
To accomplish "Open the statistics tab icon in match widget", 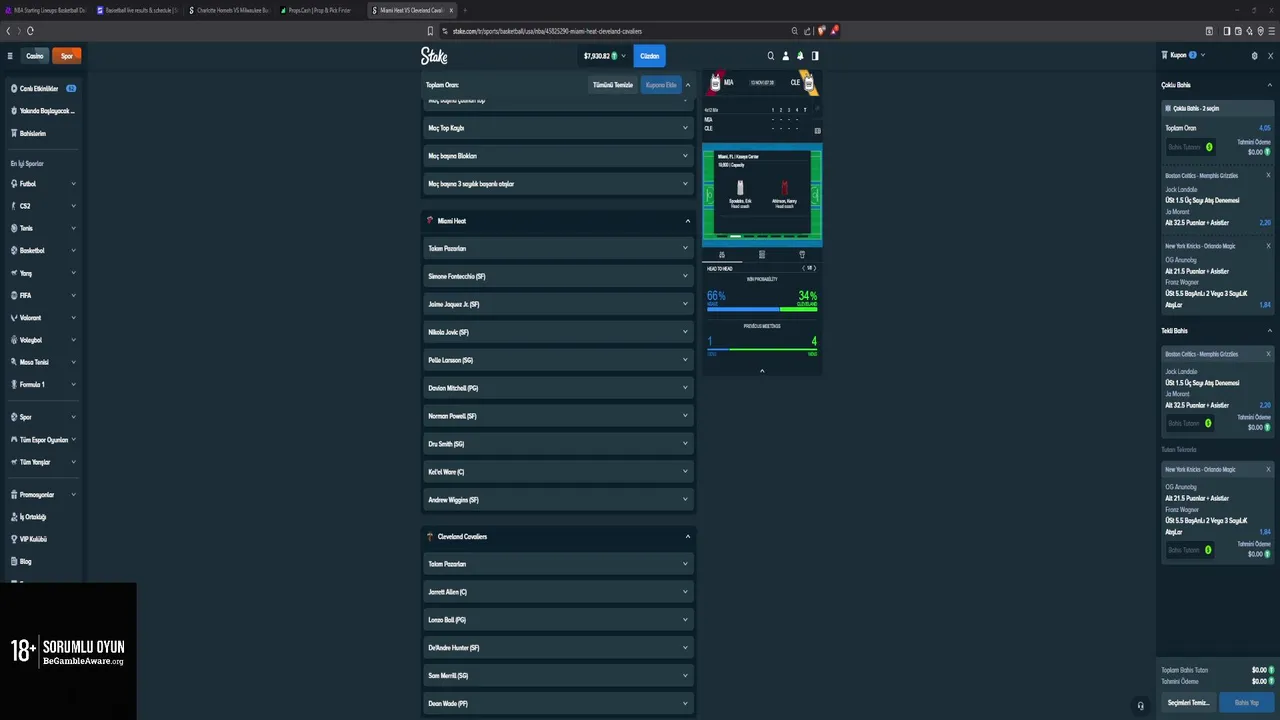I will pyautogui.click(x=722, y=255).
